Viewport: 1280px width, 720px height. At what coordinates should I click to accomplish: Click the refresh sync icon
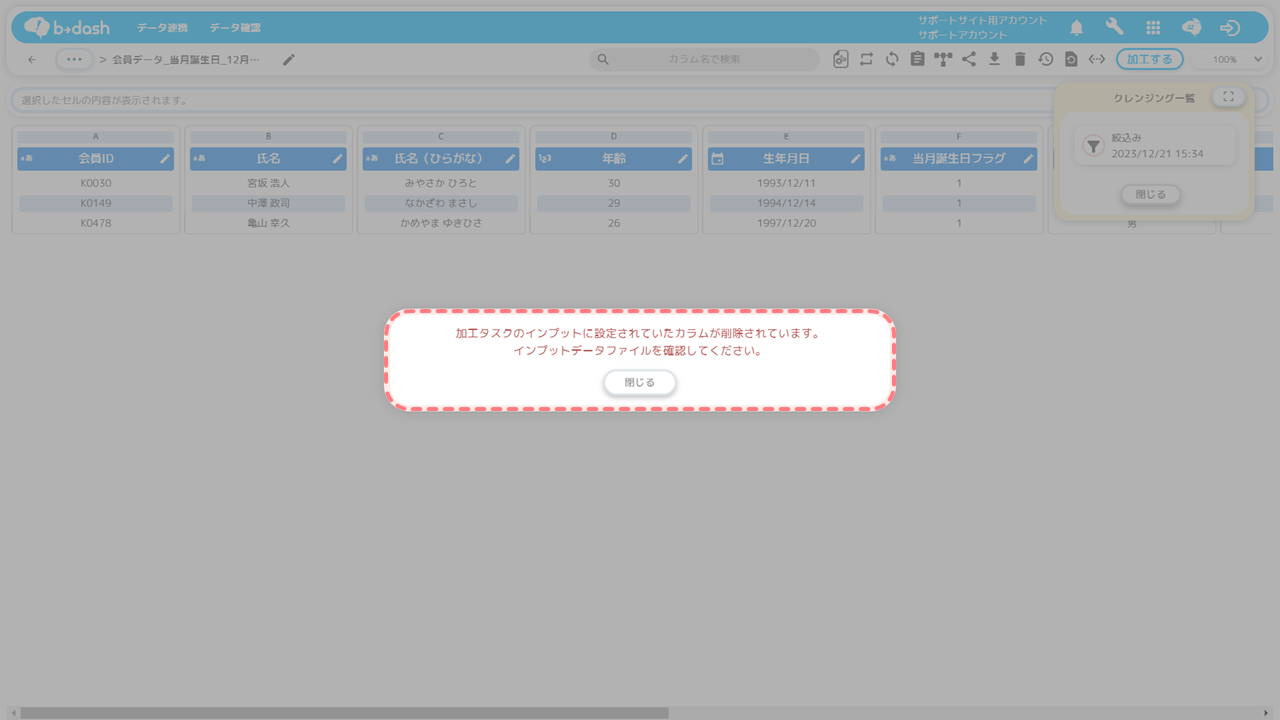[892, 59]
